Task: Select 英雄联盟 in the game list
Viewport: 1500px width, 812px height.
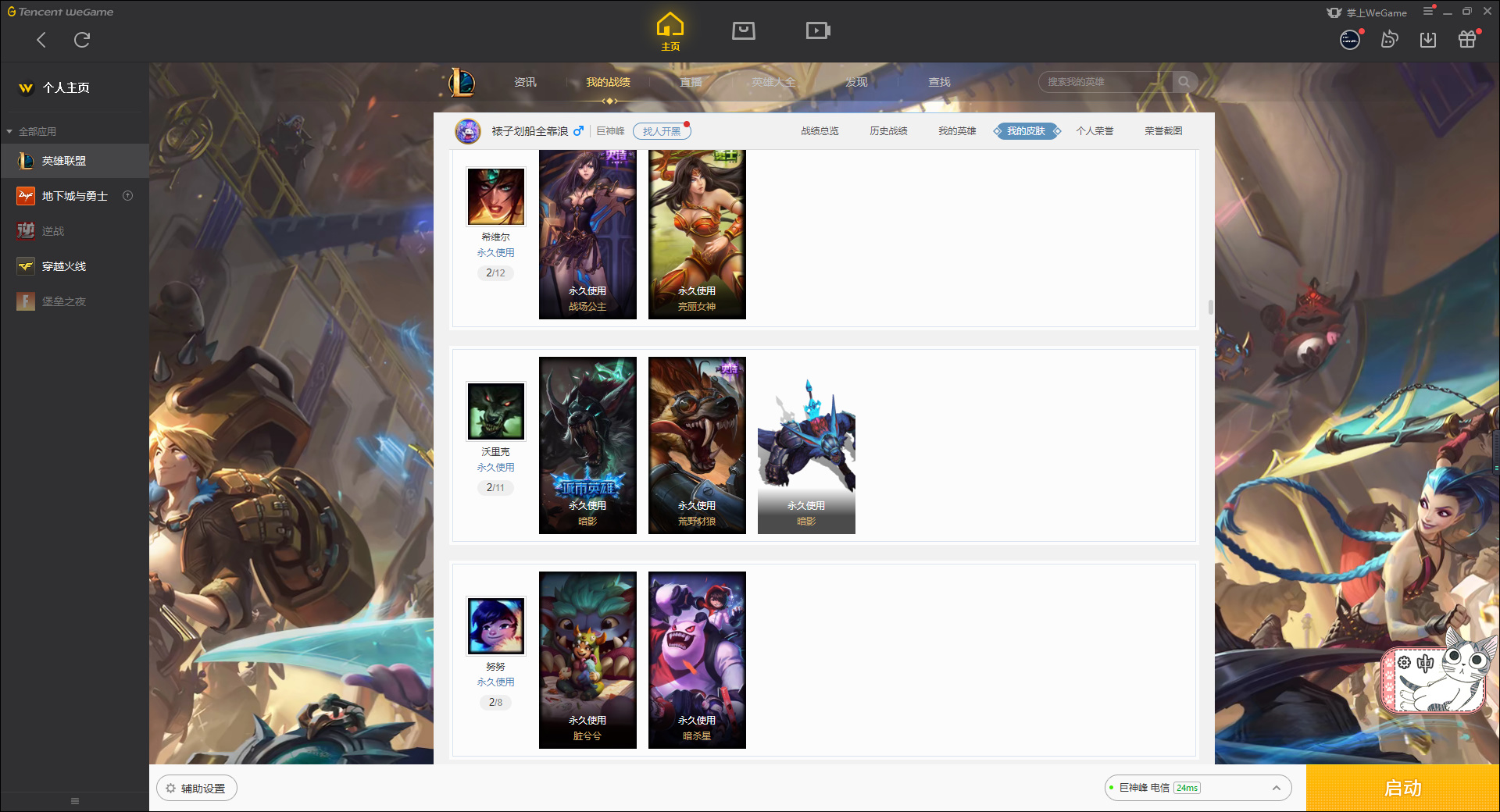Action: click(74, 161)
